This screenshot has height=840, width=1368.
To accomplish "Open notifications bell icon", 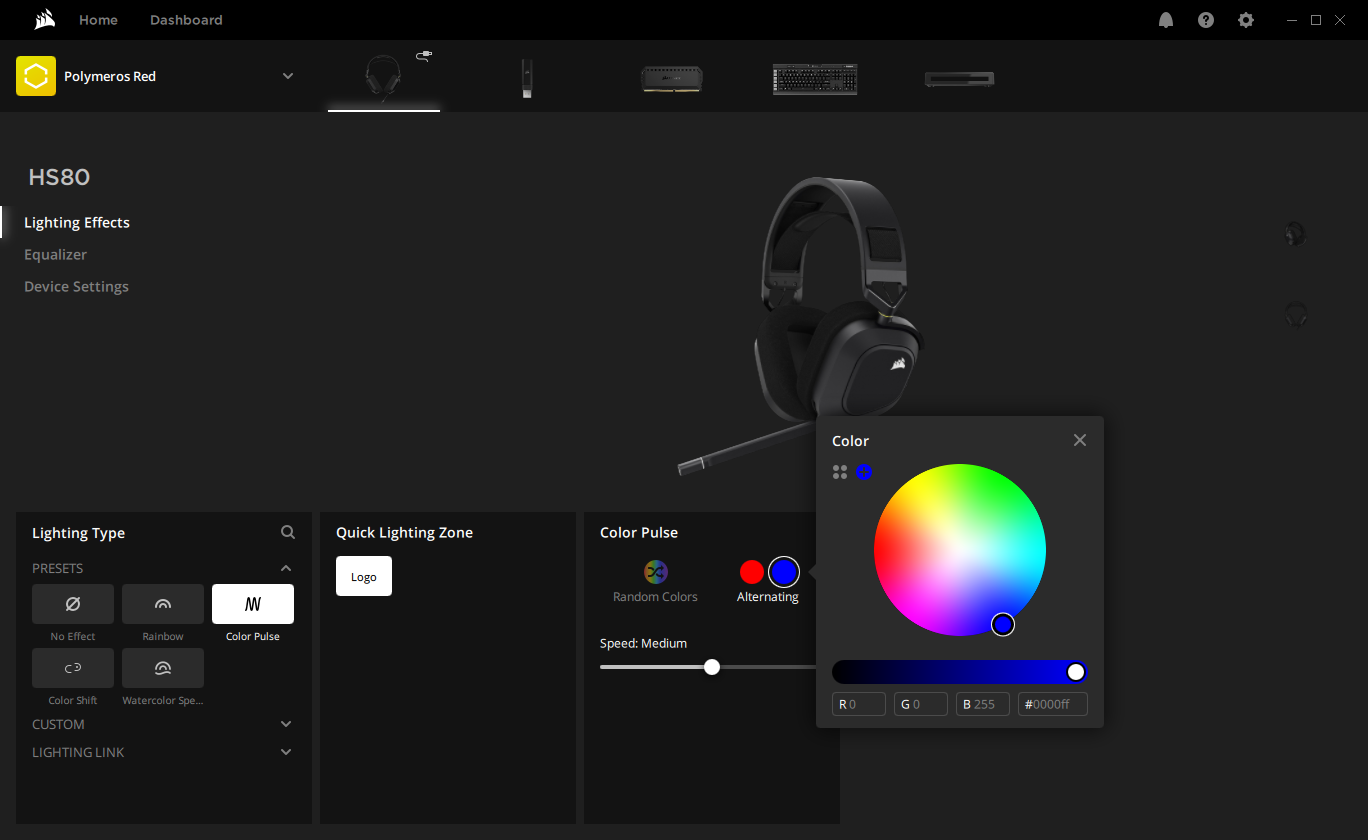I will coord(1166,20).
